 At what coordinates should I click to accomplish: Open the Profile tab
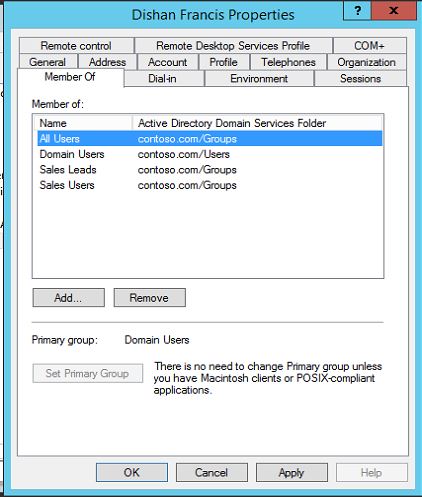click(224, 62)
